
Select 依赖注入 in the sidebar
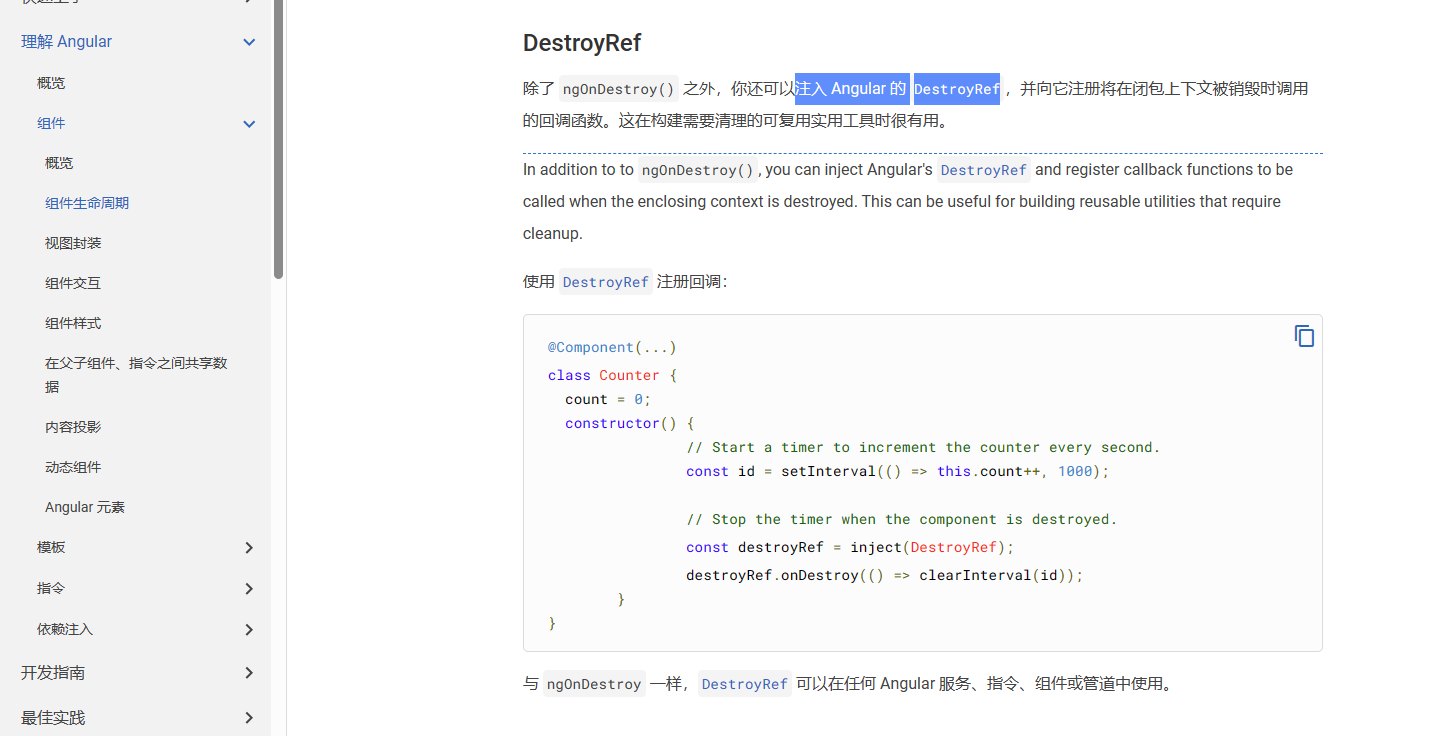65,629
